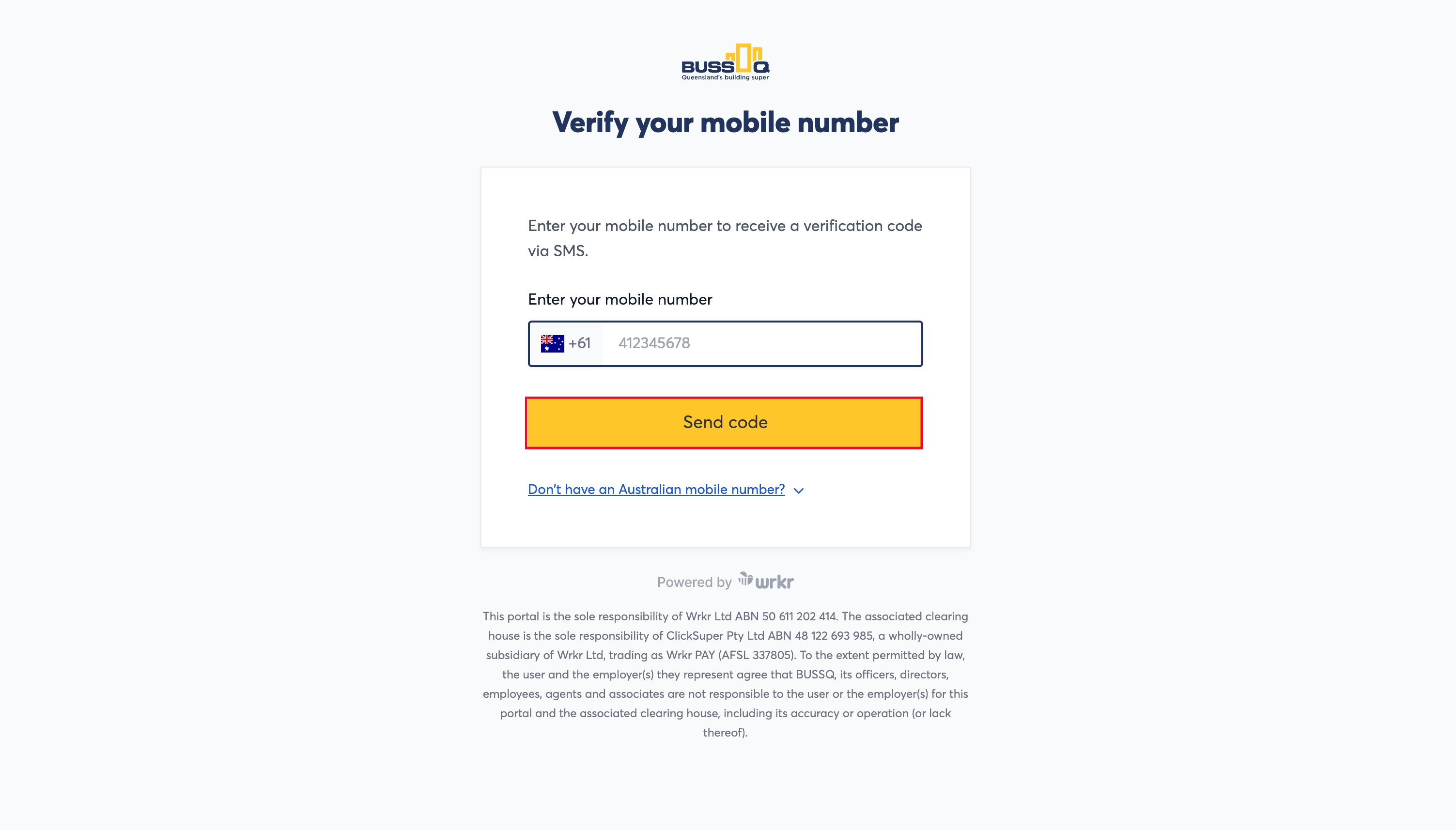
Task: Expand the chevron beside Australian mobile link
Action: coord(799,490)
